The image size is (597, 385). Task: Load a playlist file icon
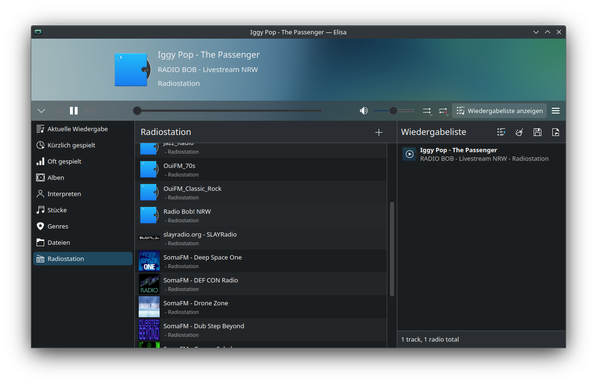click(x=555, y=132)
